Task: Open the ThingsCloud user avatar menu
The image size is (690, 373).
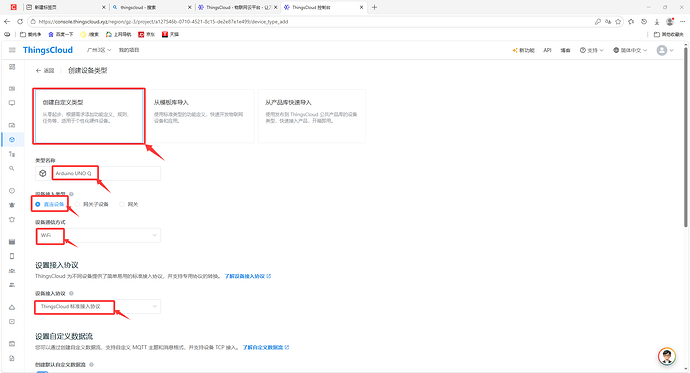Action: click(x=665, y=50)
